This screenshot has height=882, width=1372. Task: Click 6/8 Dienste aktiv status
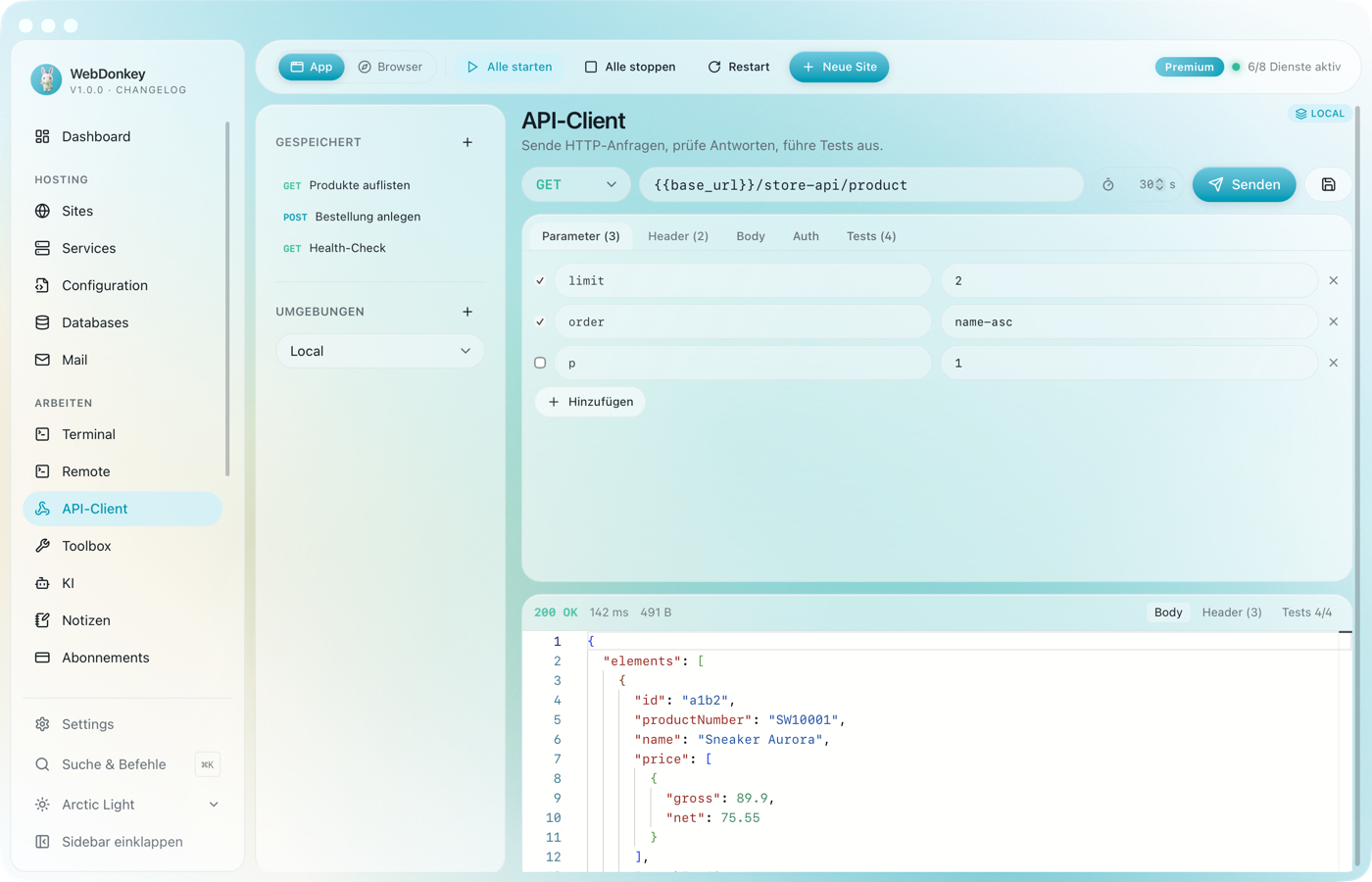pos(1287,67)
